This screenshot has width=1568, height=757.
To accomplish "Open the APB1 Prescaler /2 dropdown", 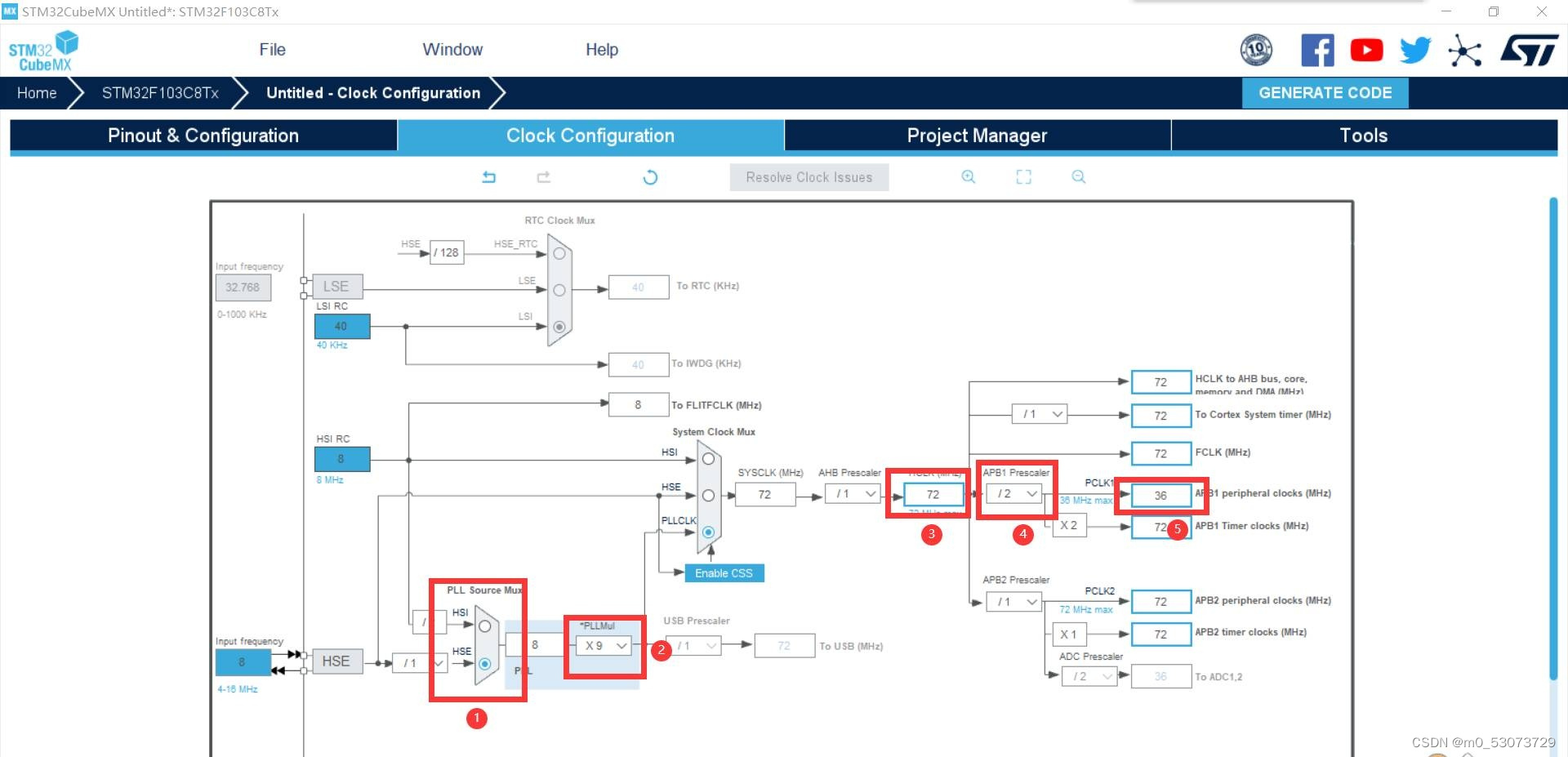I will [x=1013, y=494].
